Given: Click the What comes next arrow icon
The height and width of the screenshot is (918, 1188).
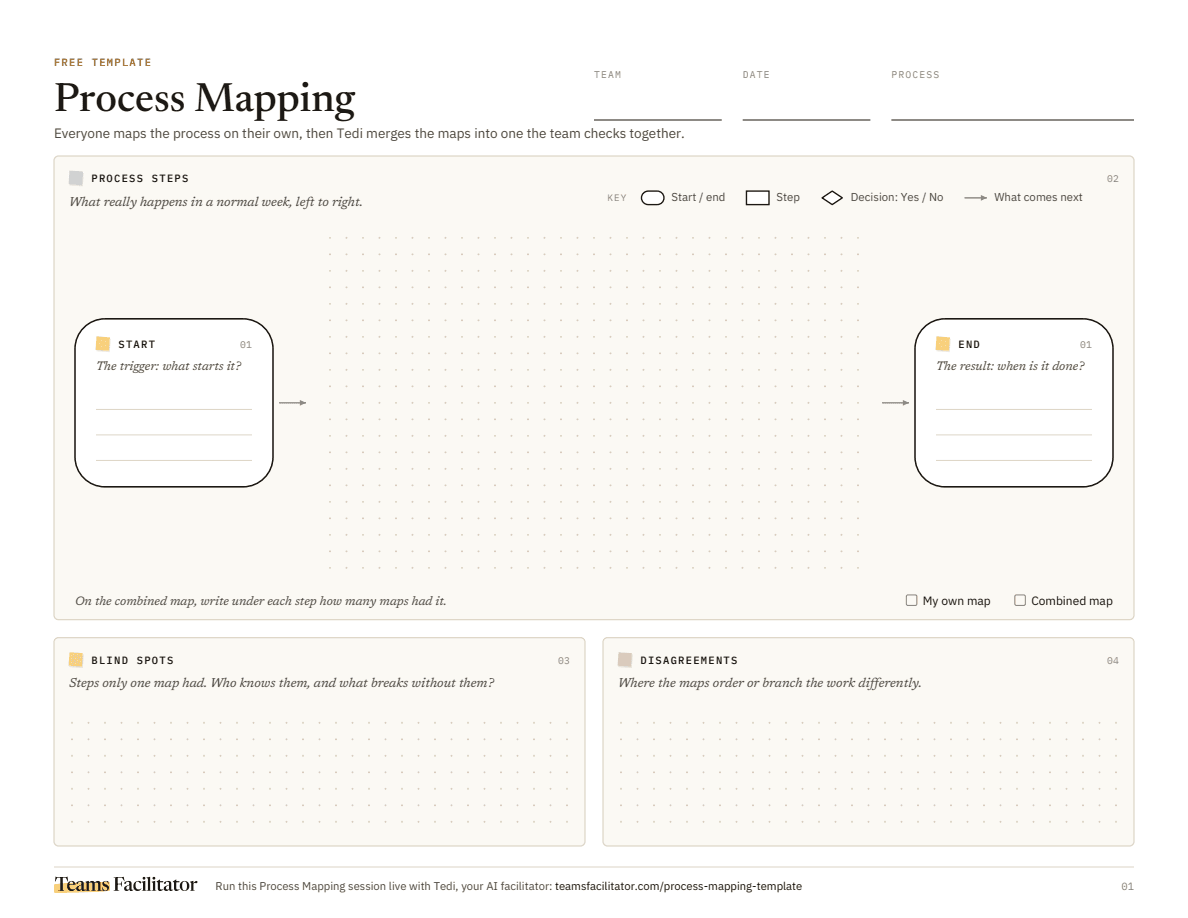Looking at the screenshot, I should [975, 198].
